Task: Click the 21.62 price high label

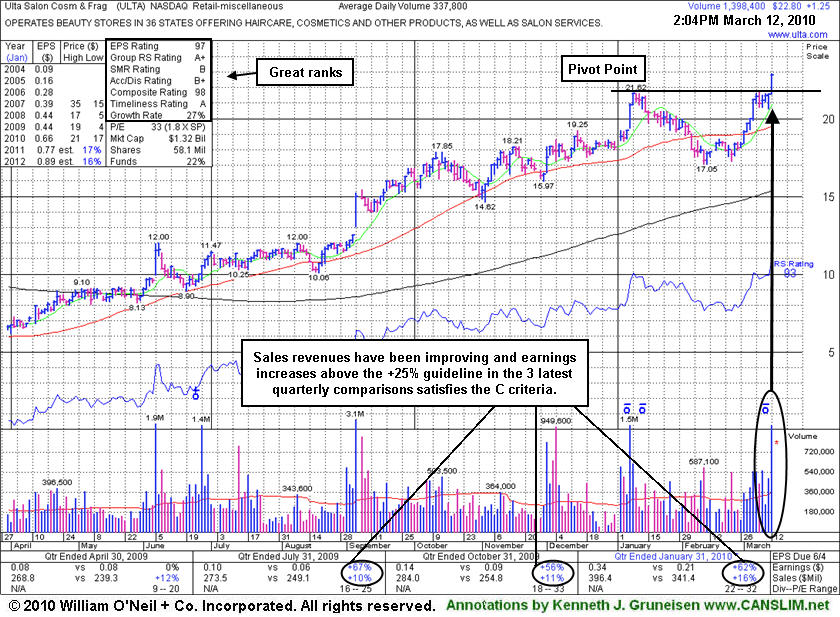Action: 636,87
